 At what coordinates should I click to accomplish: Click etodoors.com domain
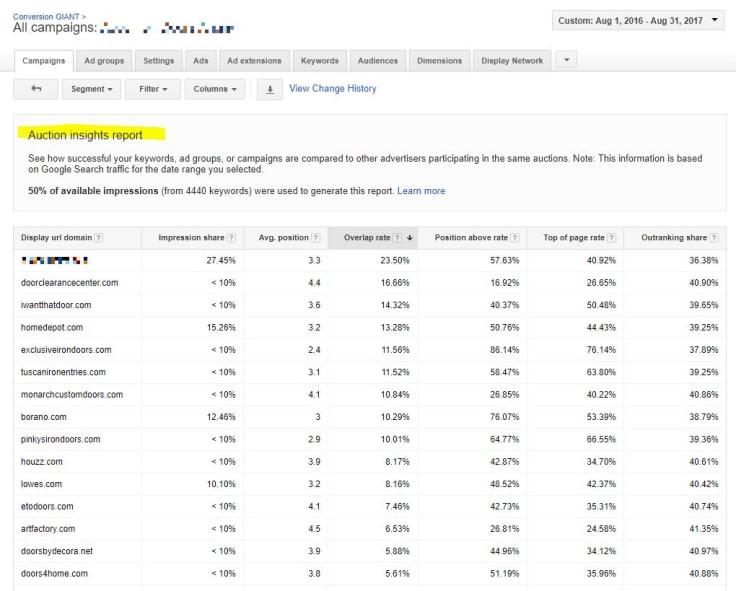[x=47, y=507]
